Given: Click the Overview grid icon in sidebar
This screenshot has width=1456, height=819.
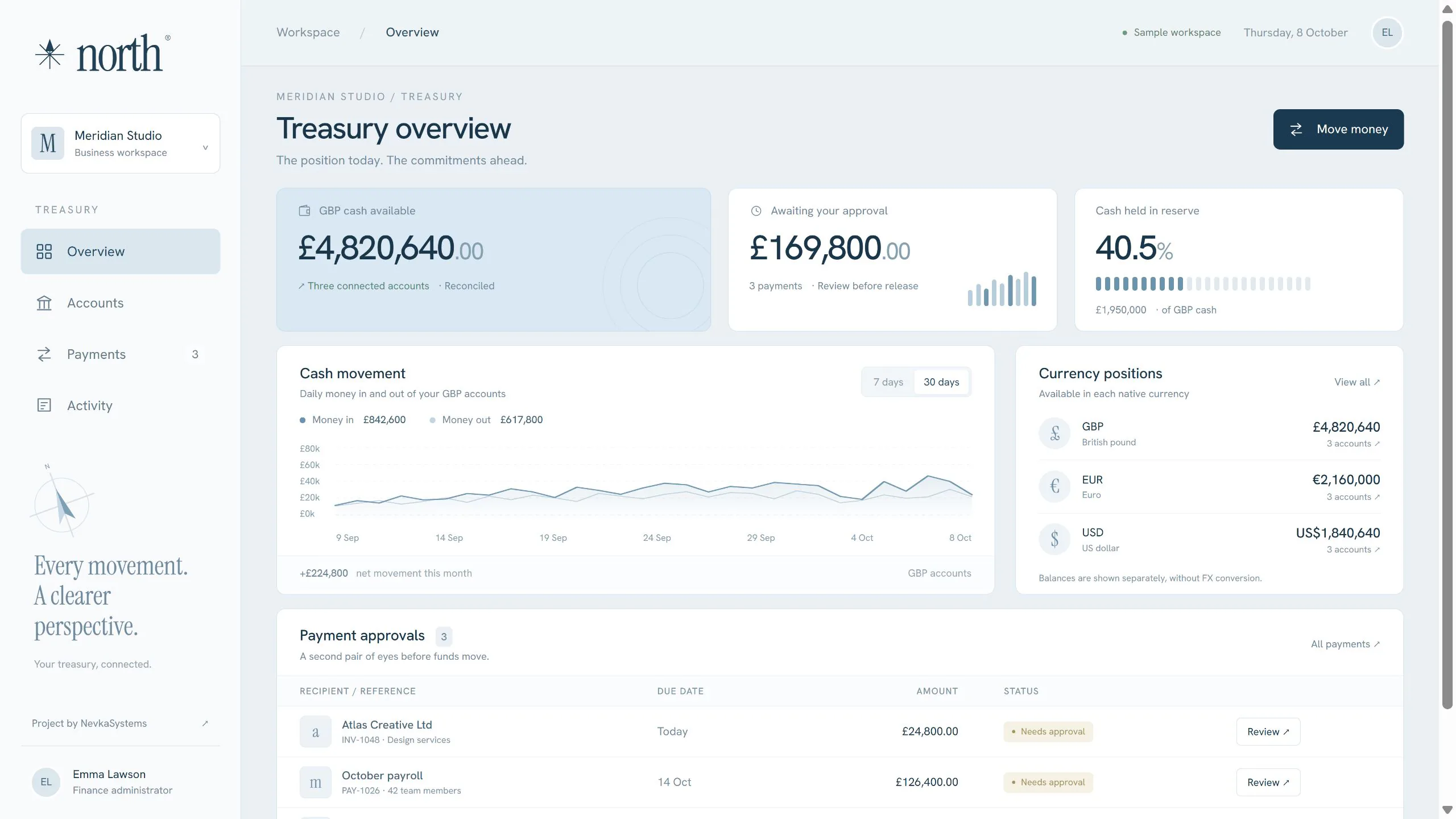Looking at the screenshot, I should point(44,251).
